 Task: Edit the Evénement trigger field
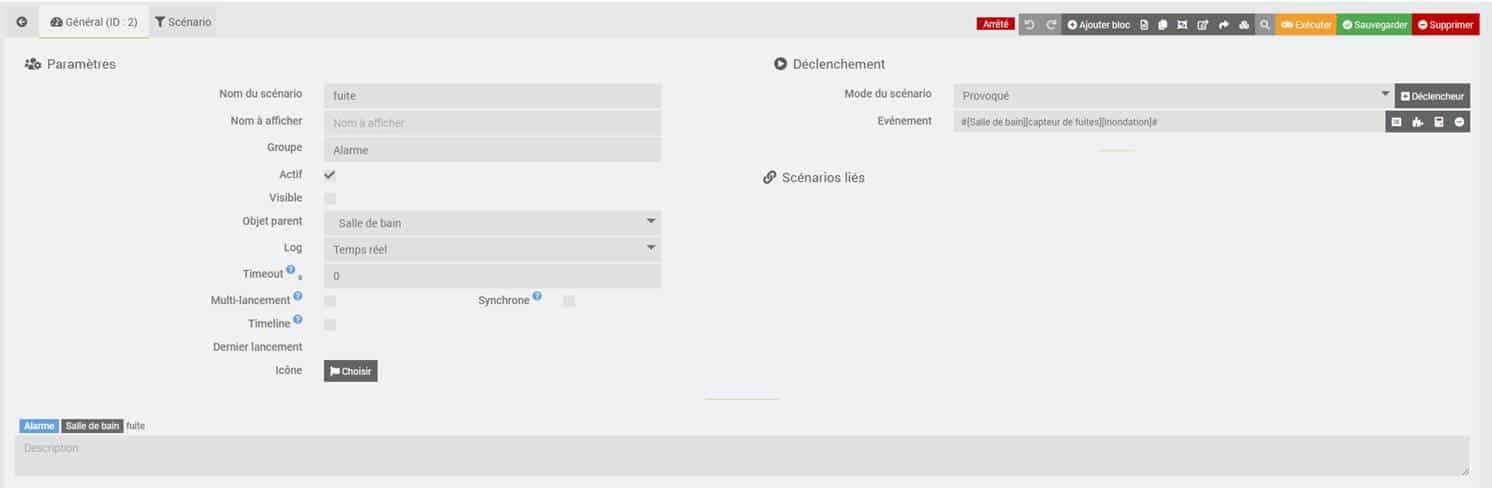pos(1168,122)
